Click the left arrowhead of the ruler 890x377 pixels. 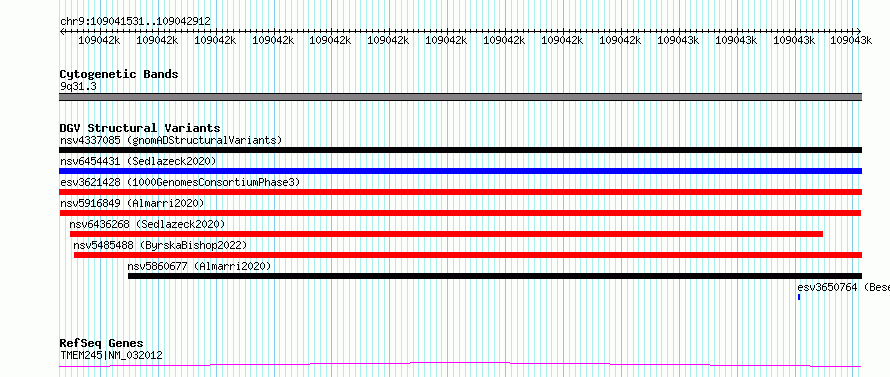[x=62, y=31]
